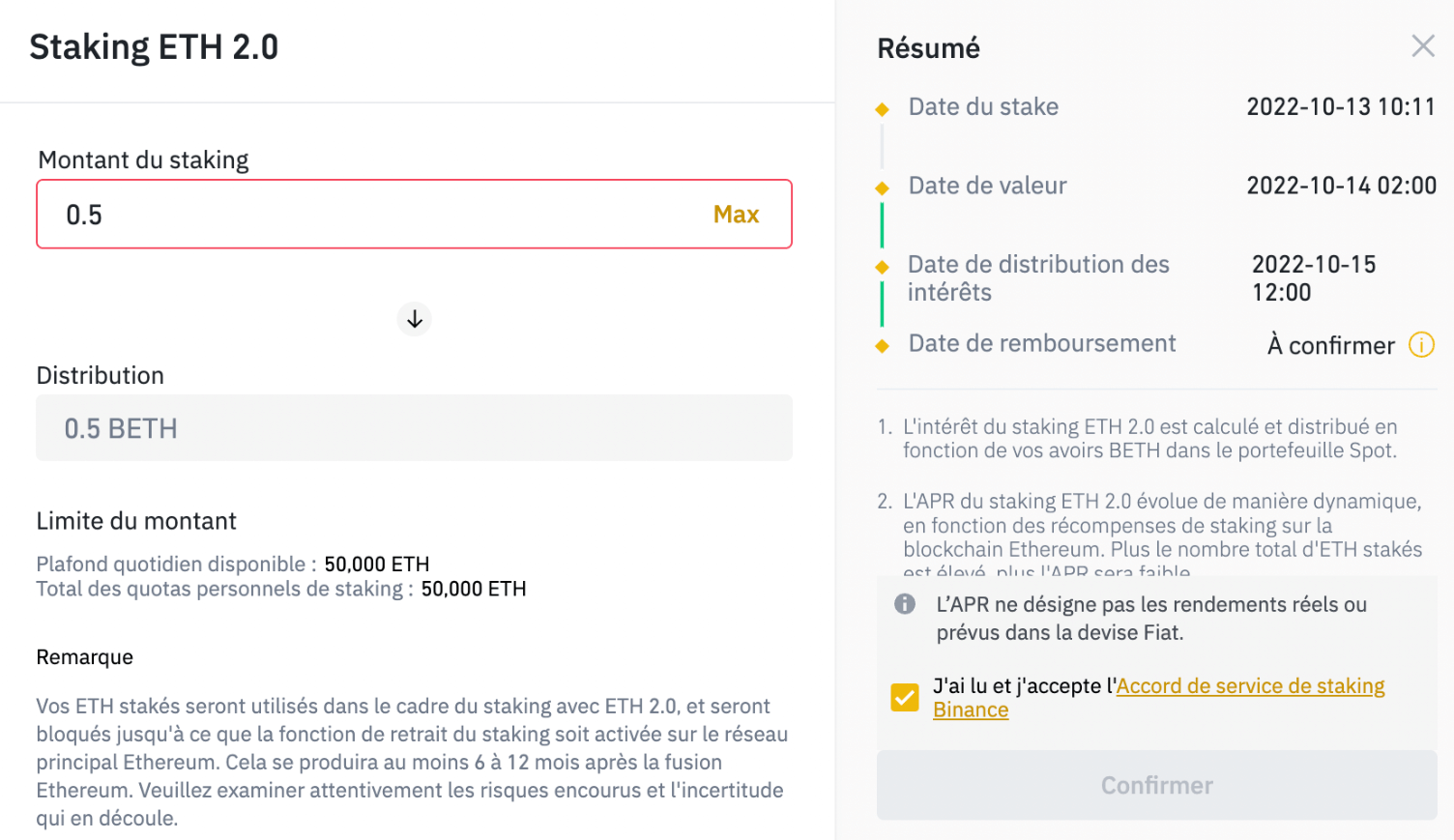Uncheck the staking service agreement checkbox
The width and height of the screenshot is (1454, 840).
pyautogui.click(x=905, y=696)
